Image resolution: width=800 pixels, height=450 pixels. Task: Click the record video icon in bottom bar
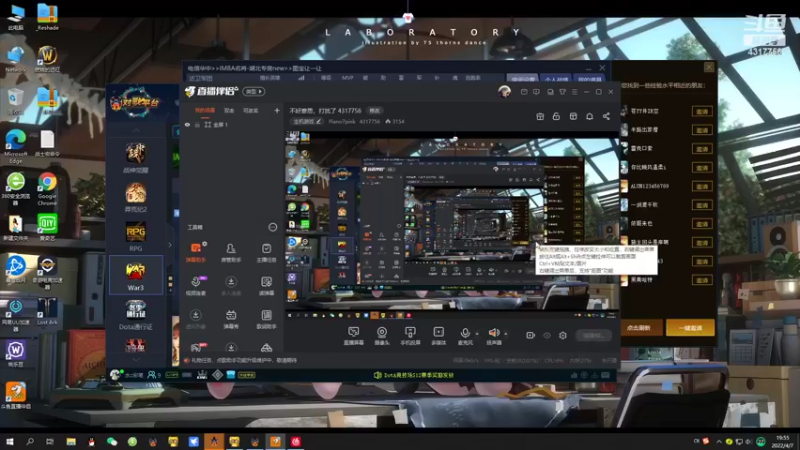point(531,335)
